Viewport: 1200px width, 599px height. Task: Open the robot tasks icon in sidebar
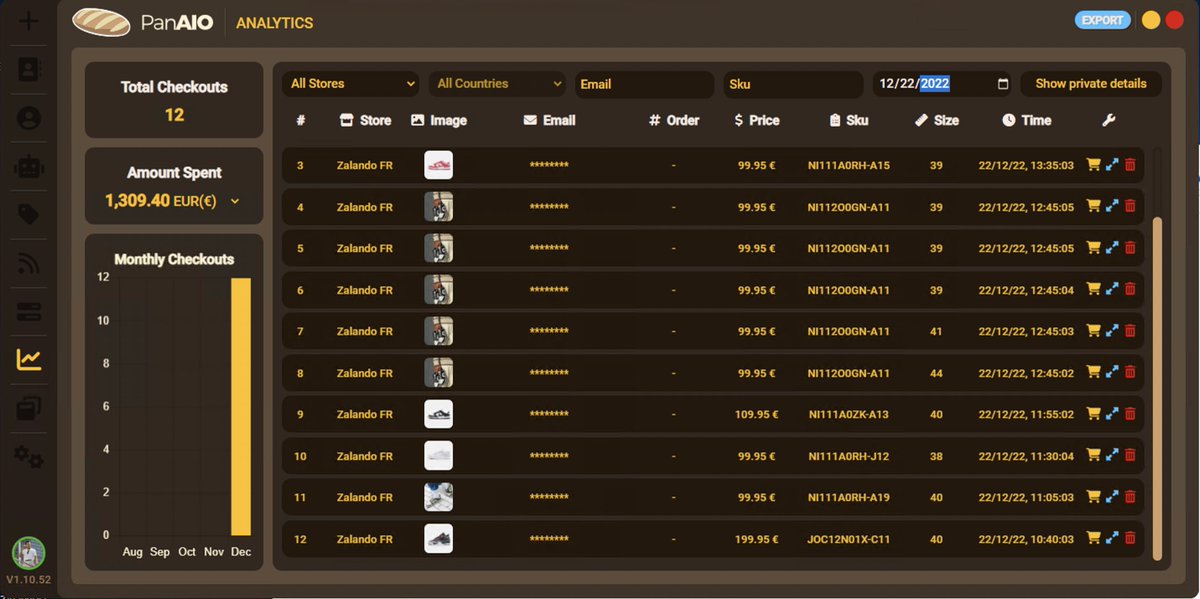[29, 166]
